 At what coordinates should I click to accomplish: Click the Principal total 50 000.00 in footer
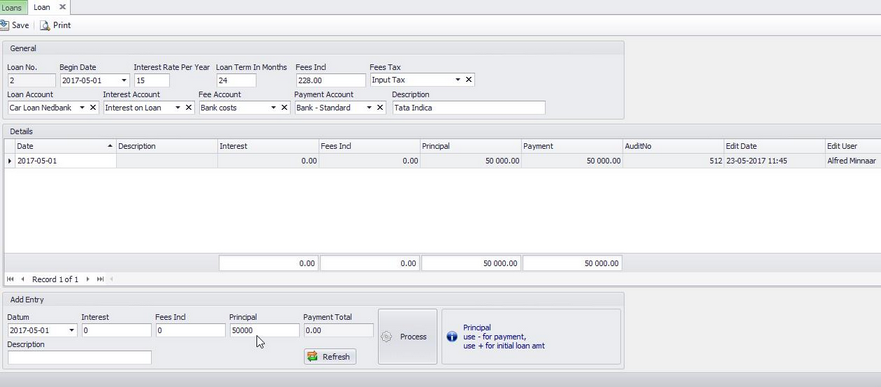[x=471, y=263]
